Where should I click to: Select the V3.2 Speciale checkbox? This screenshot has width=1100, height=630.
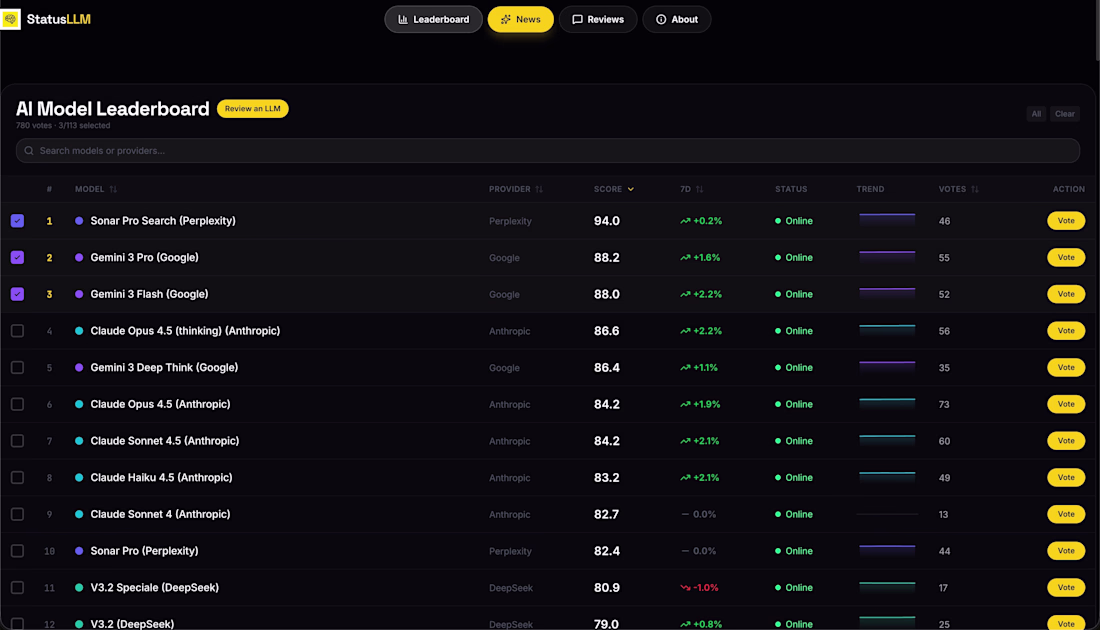tap(18, 588)
